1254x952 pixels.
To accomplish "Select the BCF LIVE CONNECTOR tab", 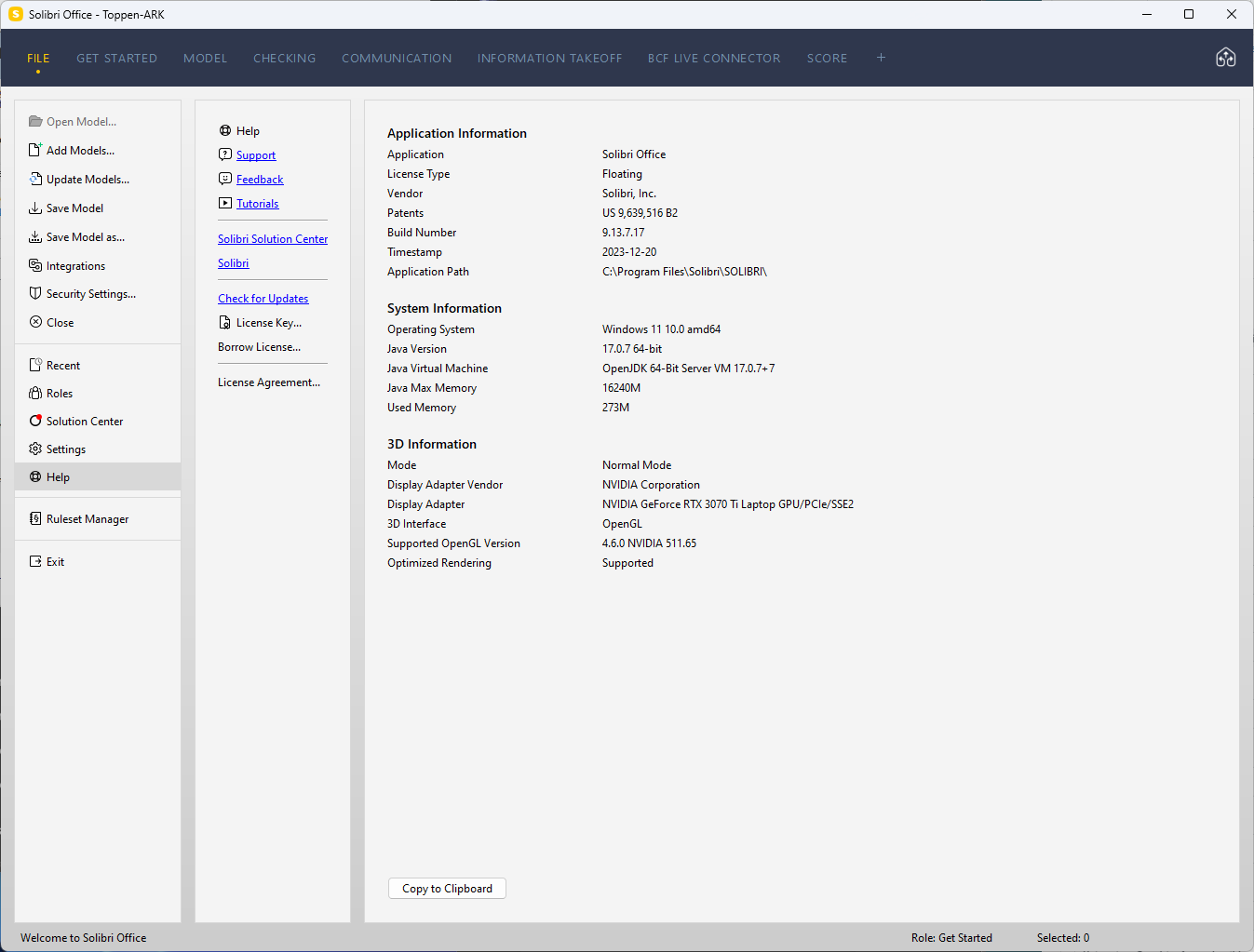I will tap(714, 58).
